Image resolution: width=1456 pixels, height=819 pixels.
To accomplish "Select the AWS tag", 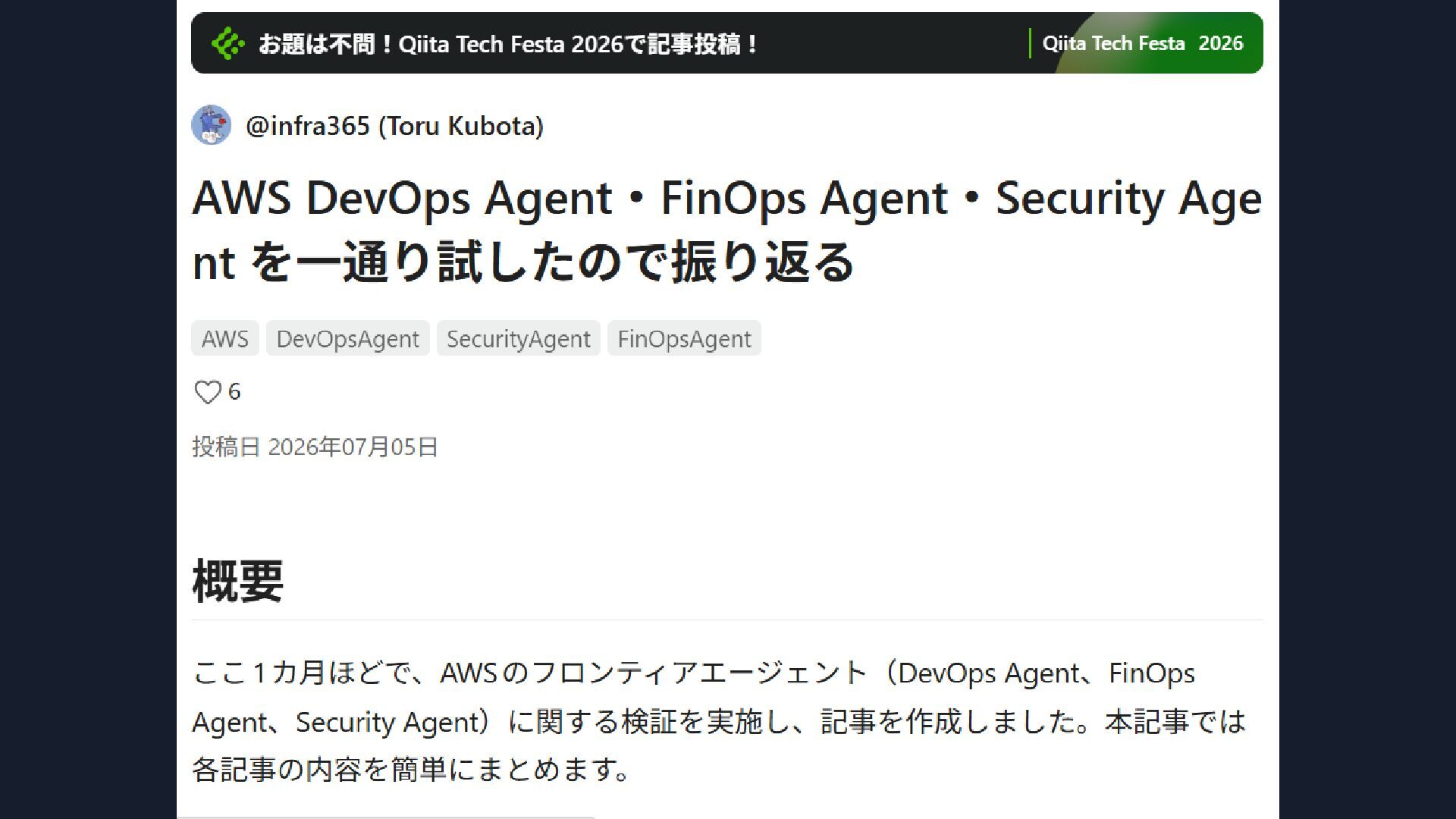I will point(224,339).
